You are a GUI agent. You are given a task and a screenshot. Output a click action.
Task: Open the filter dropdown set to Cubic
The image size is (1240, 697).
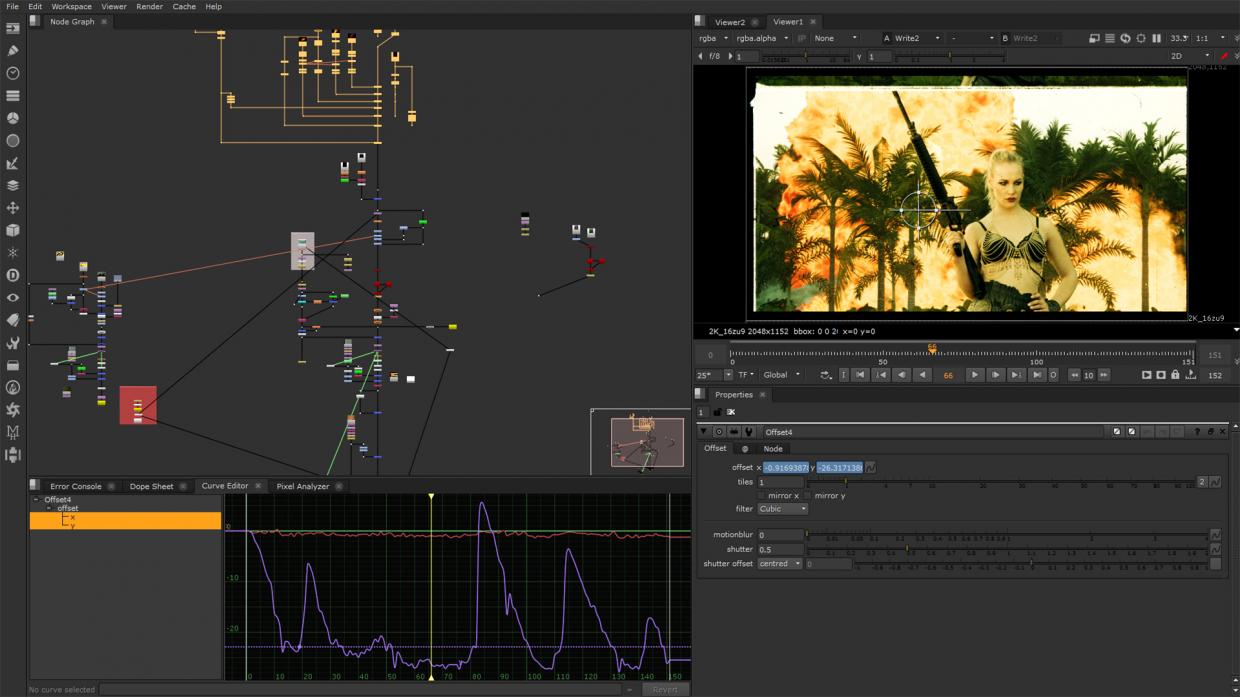[x=782, y=509]
